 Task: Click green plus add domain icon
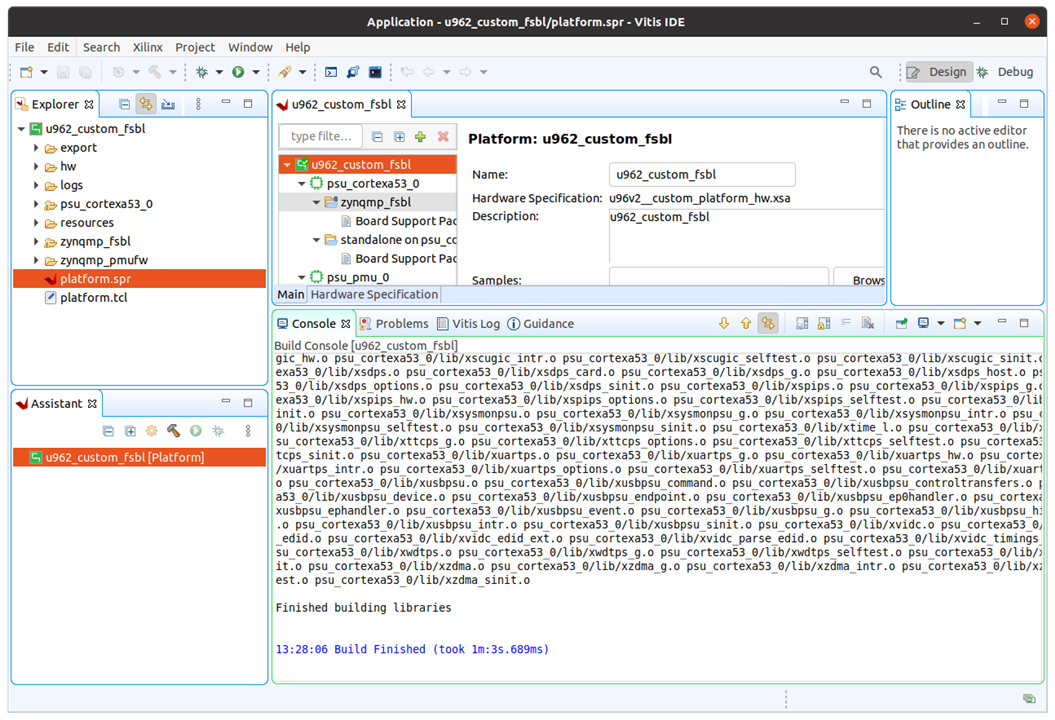(421, 137)
